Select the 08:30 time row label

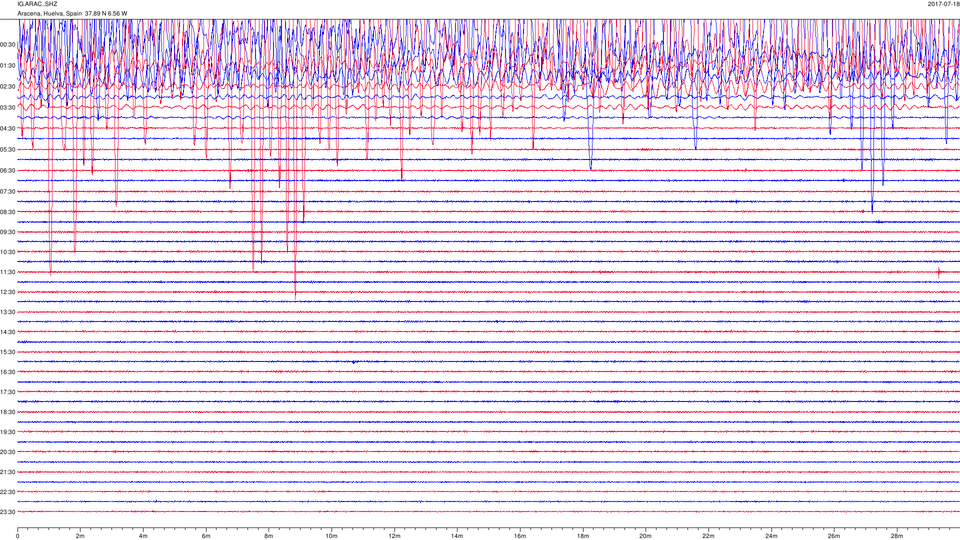(x=7, y=212)
